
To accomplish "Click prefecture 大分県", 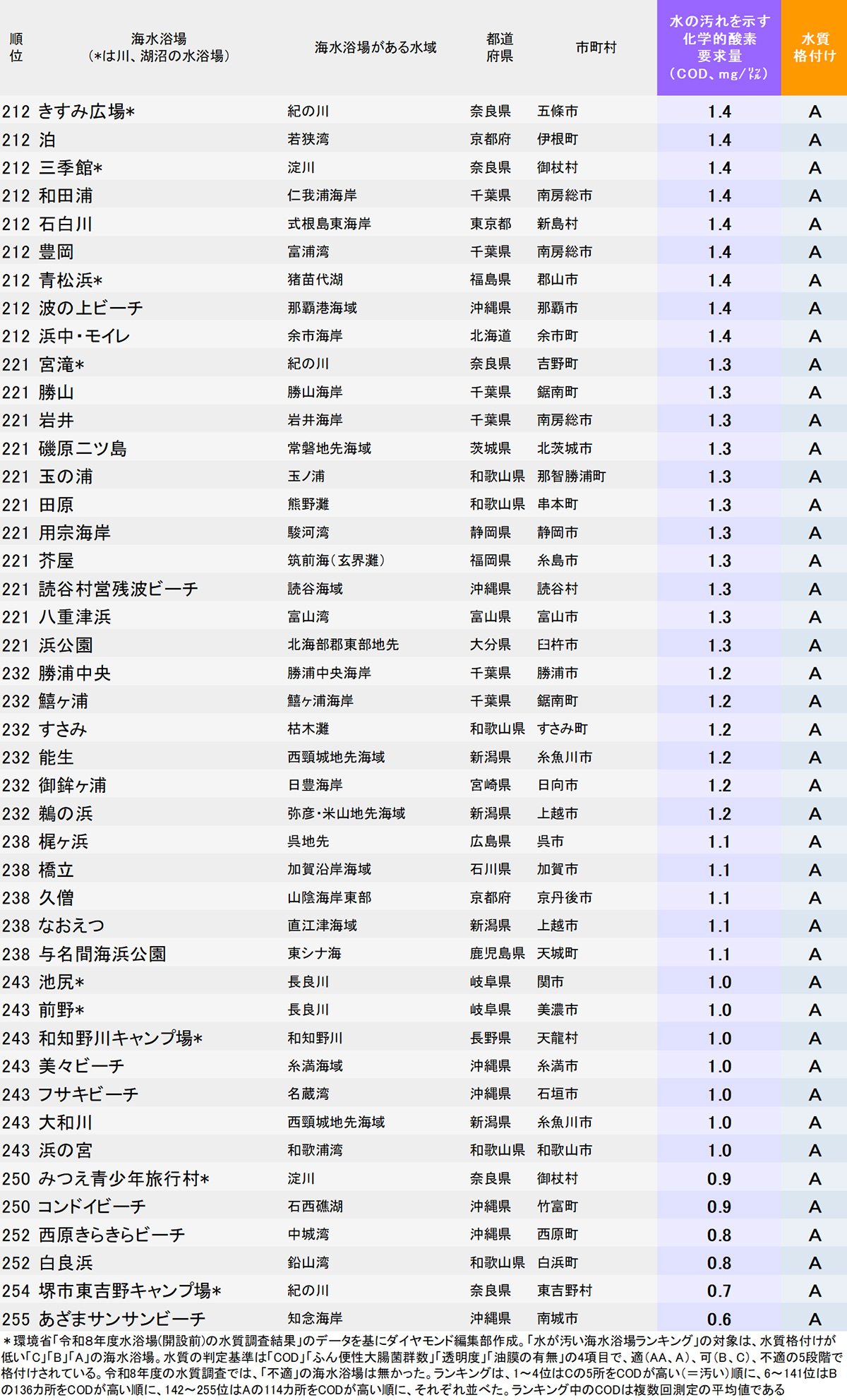I will coord(491,645).
